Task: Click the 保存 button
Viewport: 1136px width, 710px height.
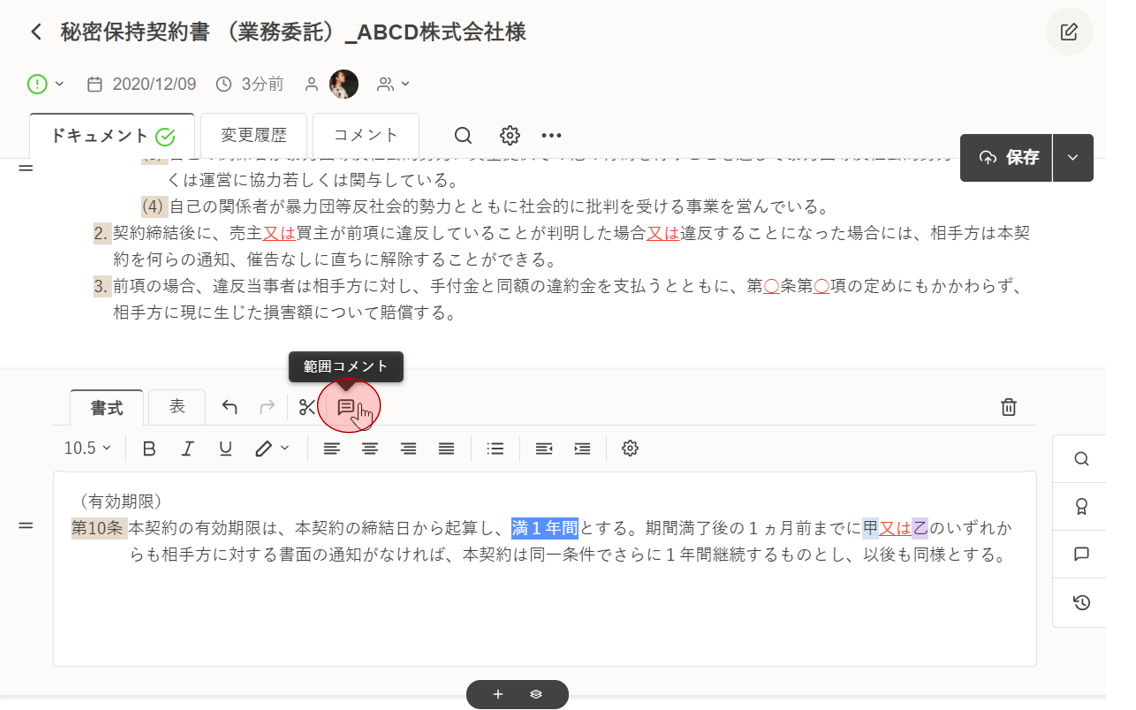Action: click(1007, 158)
